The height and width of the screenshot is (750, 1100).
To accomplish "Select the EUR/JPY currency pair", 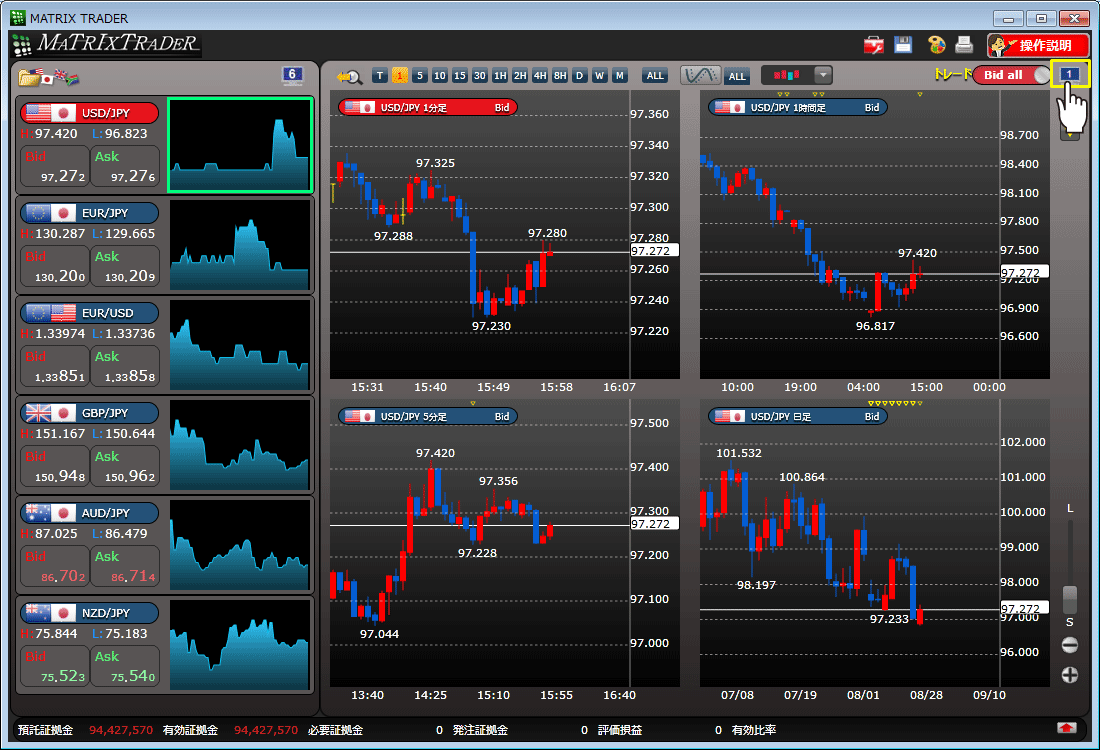I will [90, 213].
